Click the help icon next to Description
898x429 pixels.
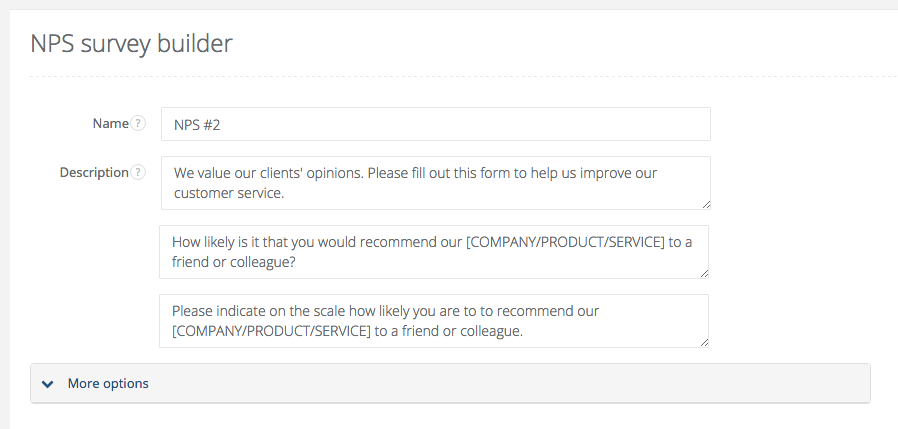click(x=138, y=172)
